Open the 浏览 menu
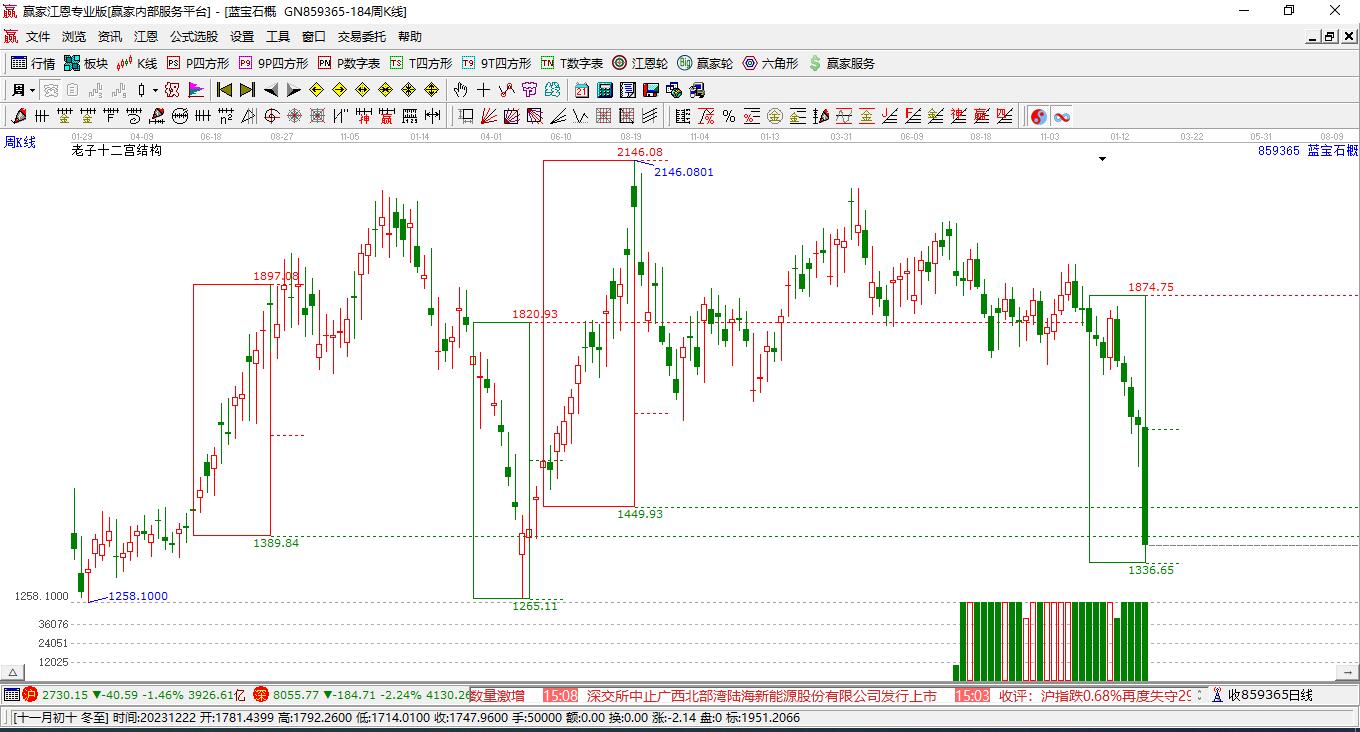Screen dimensions: 1360x732 (74, 37)
